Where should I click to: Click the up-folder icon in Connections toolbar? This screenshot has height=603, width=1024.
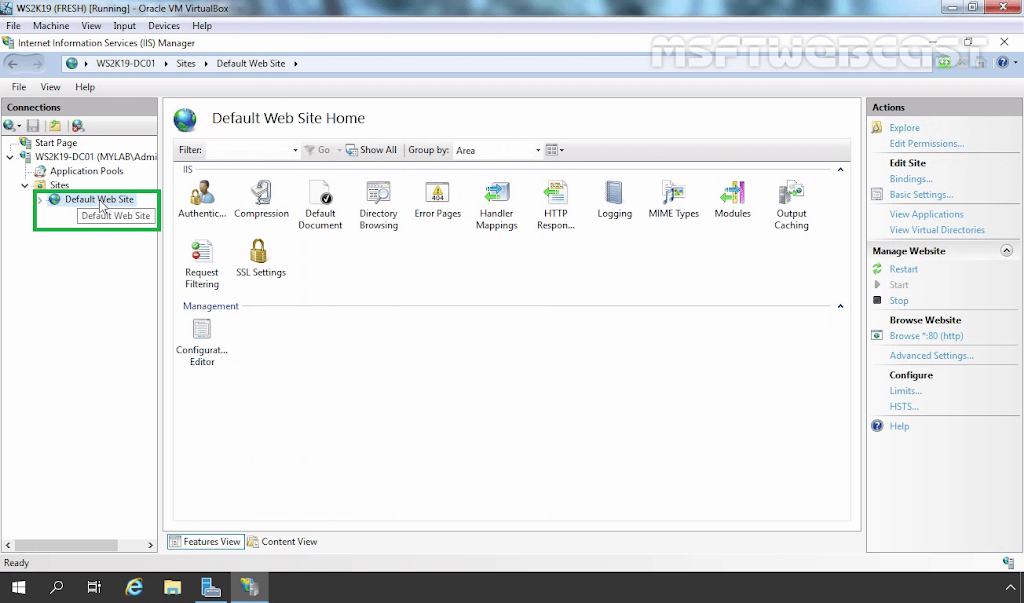tap(55, 125)
